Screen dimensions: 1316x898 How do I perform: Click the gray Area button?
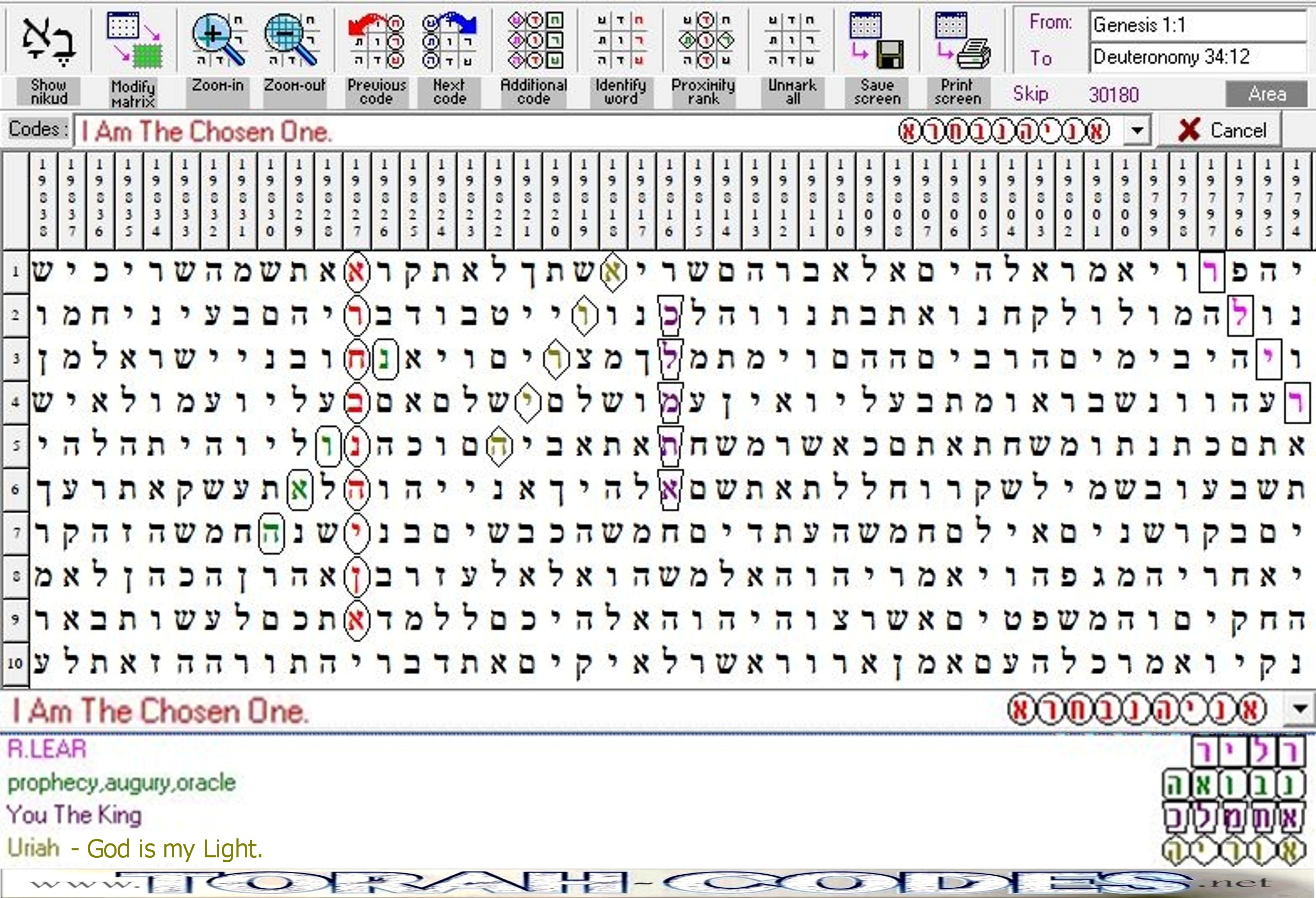(x=1267, y=94)
